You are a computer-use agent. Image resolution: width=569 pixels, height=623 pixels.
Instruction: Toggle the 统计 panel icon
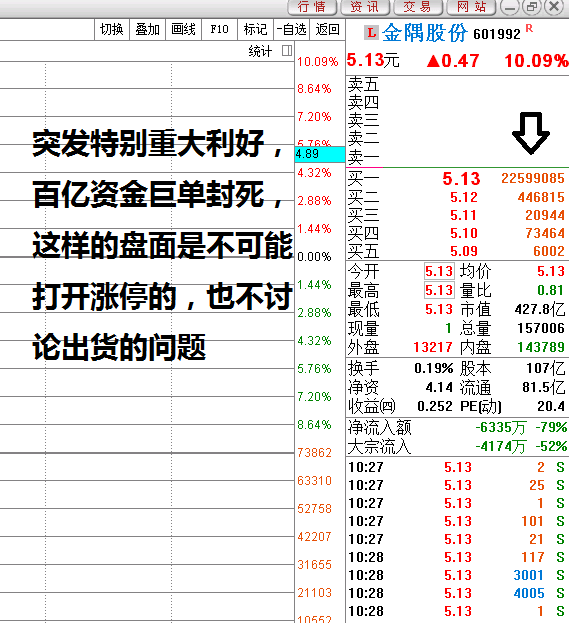(286, 50)
